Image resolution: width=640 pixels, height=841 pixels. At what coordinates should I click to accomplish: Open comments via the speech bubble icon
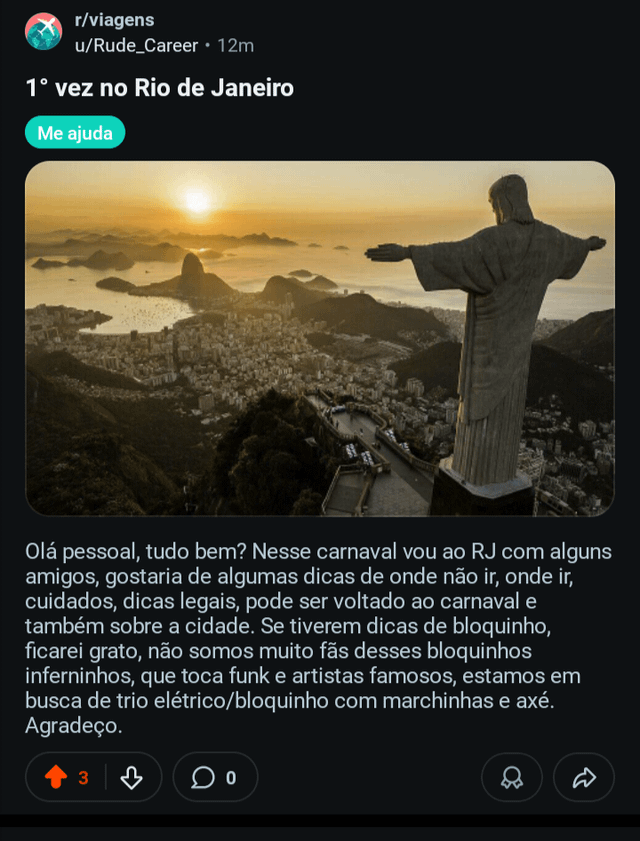coord(203,778)
